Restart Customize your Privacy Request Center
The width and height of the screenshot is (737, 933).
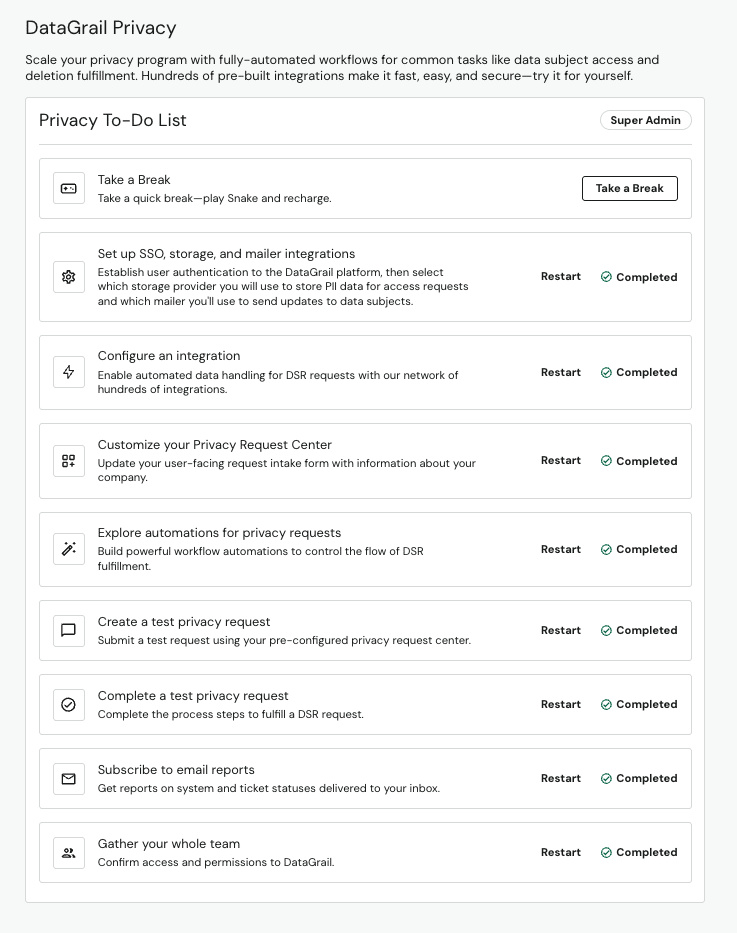(560, 461)
